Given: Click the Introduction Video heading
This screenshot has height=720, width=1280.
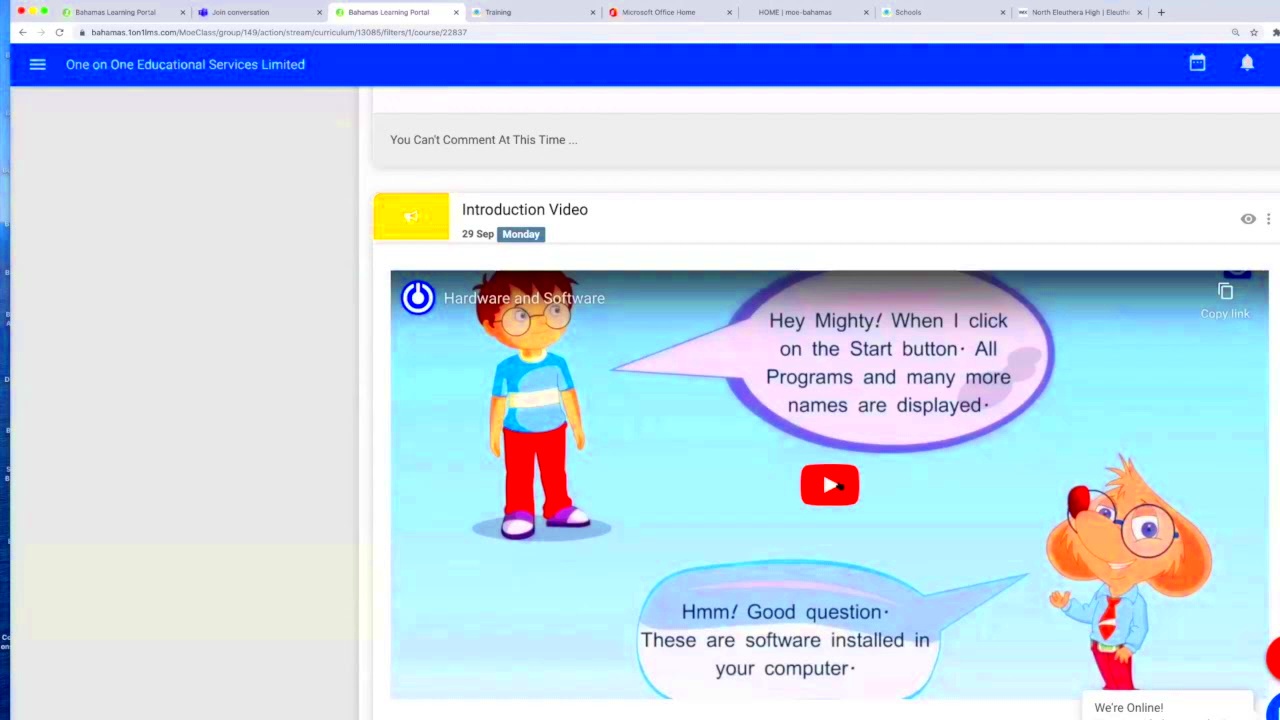Looking at the screenshot, I should click(525, 209).
